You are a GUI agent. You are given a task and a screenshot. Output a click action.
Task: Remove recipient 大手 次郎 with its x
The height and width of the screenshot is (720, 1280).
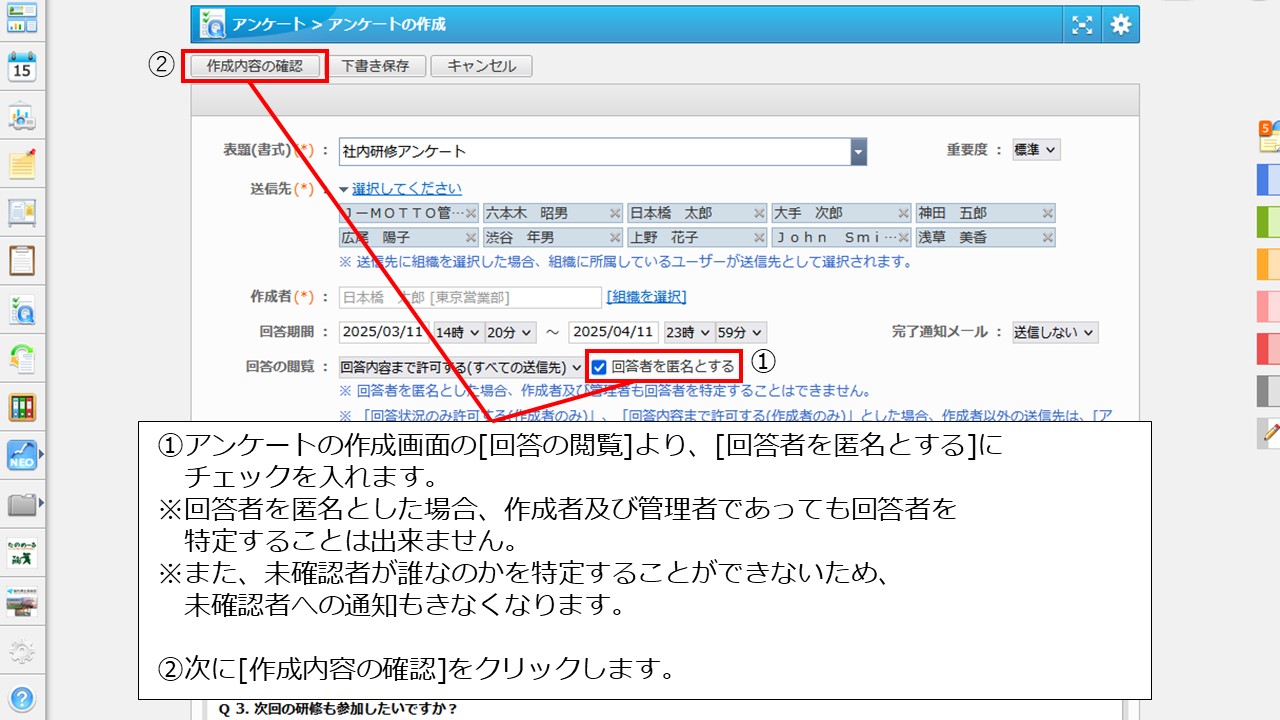pyautogui.click(x=903, y=213)
